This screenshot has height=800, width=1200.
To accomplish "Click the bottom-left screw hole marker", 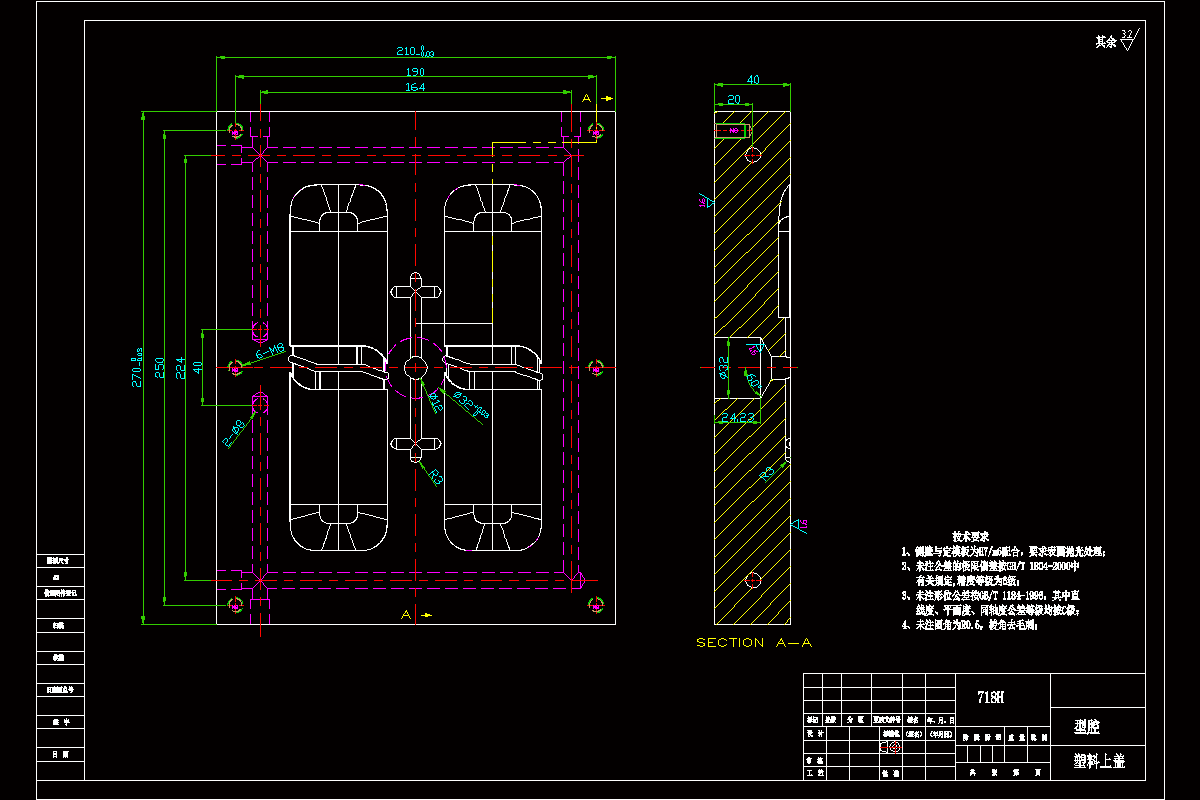I will (236, 604).
